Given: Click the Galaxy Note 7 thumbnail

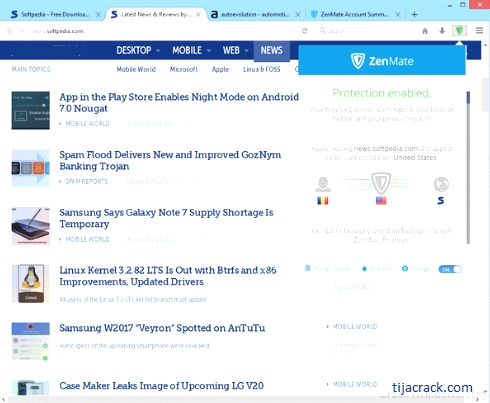Looking at the screenshot, I should (31, 226).
